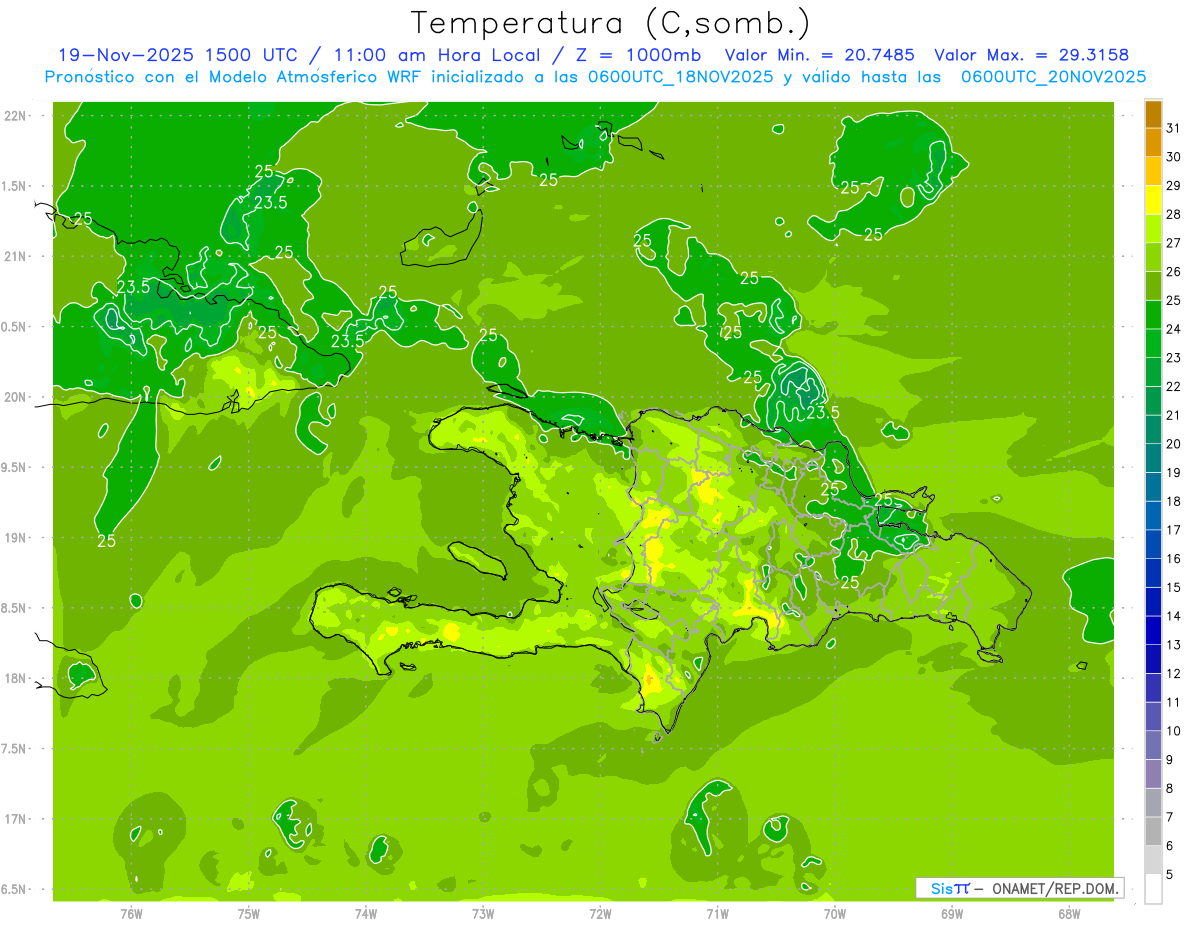The height and width of the screenshot is (927, 1200).
Task: Pick the orange swatch between 30 and 31
Action: (1153, 142)
